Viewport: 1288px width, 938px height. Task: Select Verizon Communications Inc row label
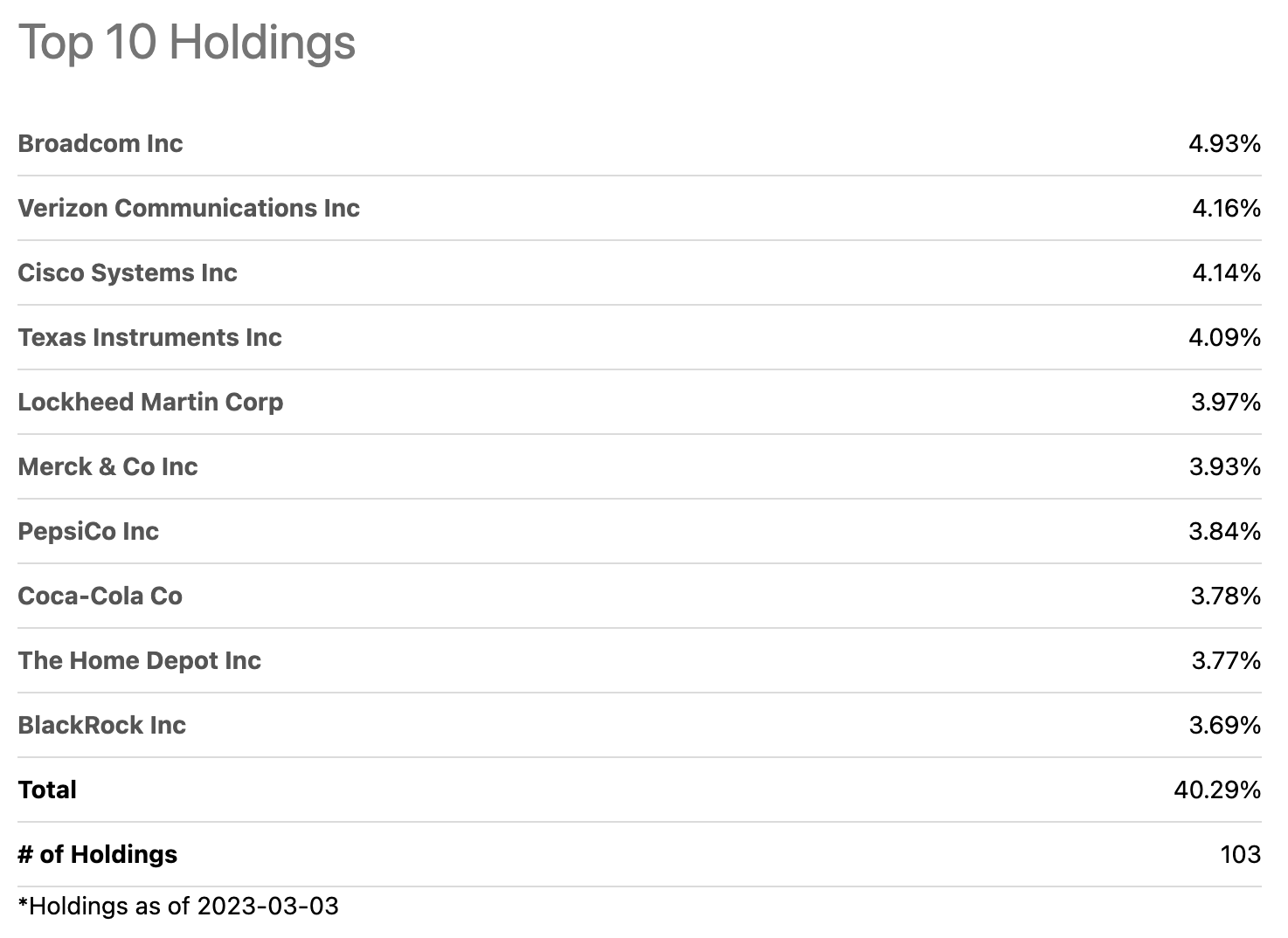point(189,208)
